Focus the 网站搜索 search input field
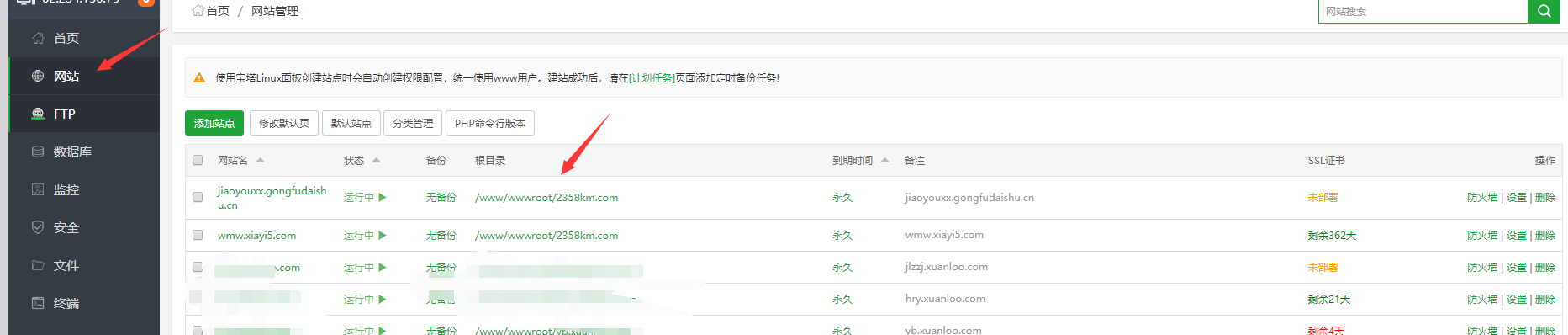The image size is (1568, 335). 1423,11
